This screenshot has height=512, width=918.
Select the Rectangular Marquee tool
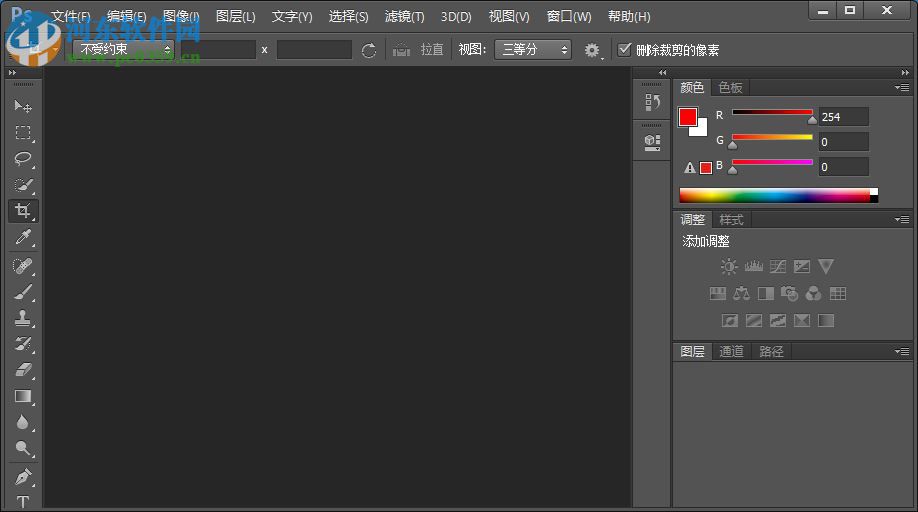click(x=23, y=133)
